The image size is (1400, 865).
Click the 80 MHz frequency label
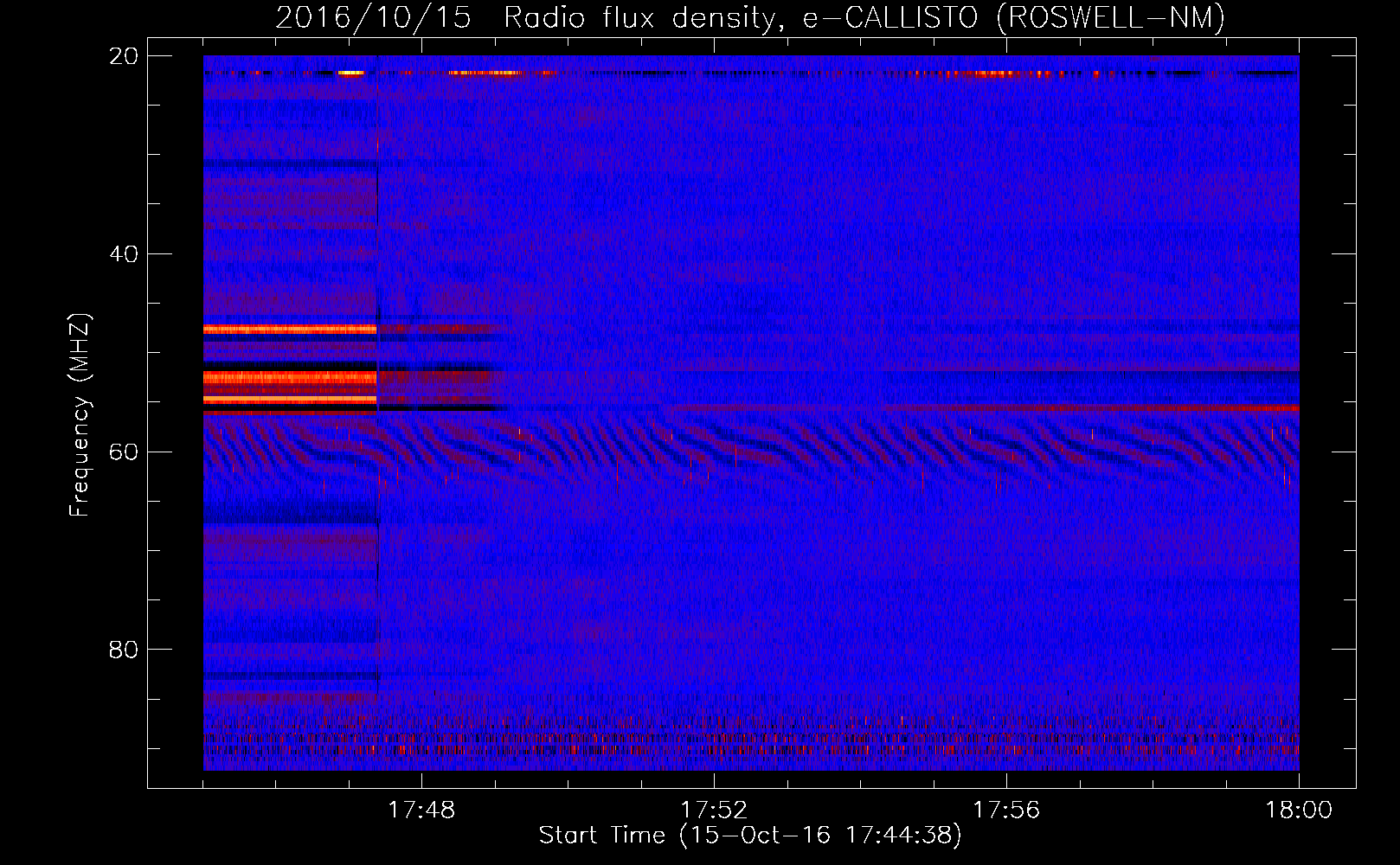pyautogui.click(x=124, y=650)
